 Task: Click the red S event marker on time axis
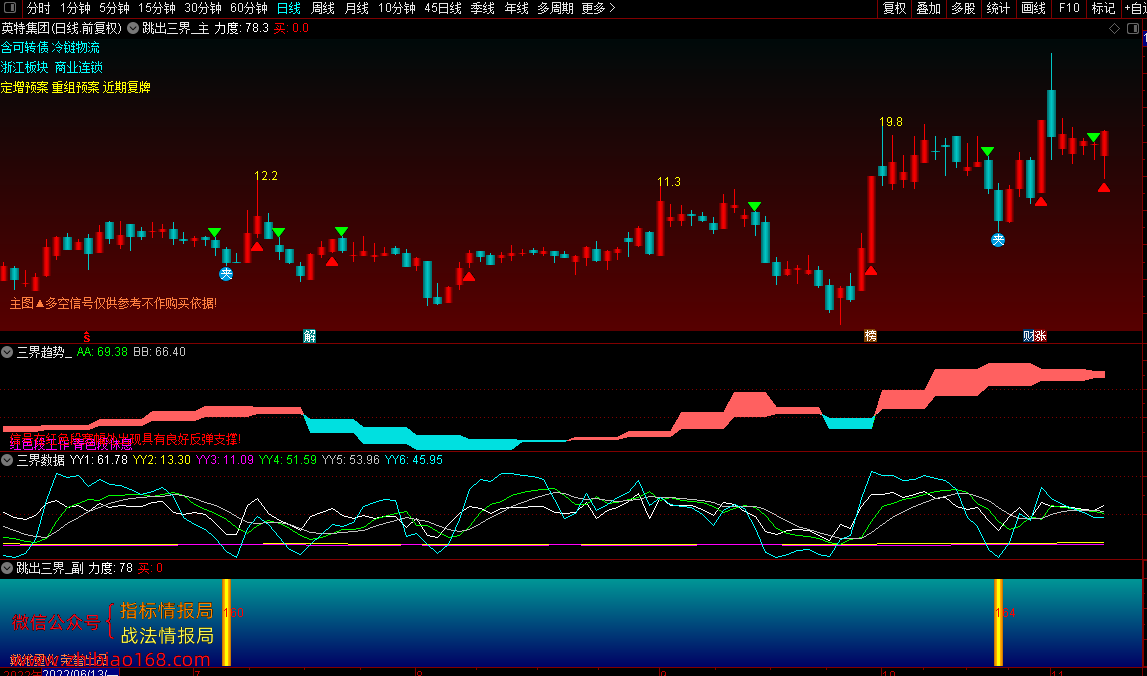[x=86, y=337]
